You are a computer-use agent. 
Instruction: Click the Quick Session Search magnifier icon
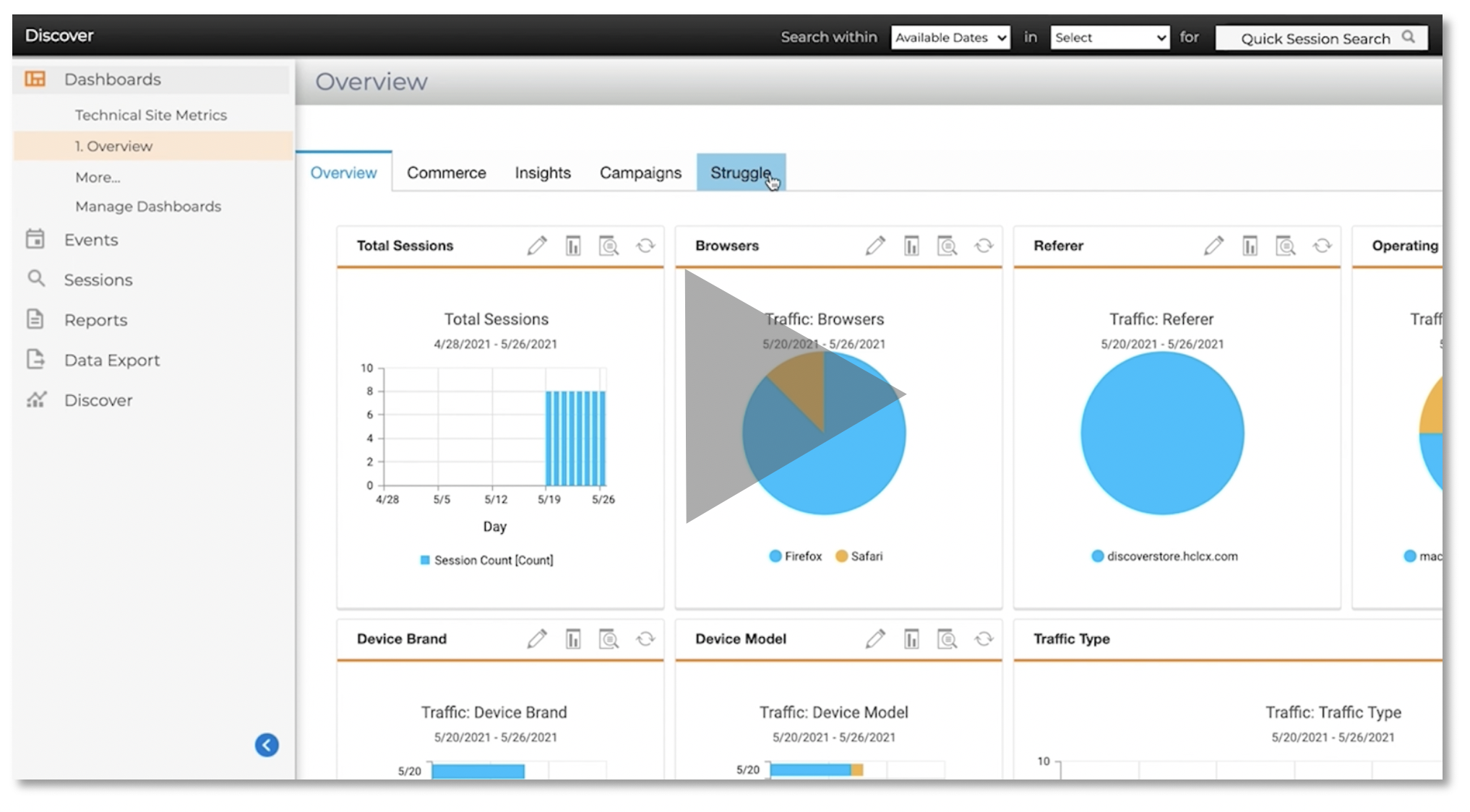pyautogui.click(x=1409, y=37)
